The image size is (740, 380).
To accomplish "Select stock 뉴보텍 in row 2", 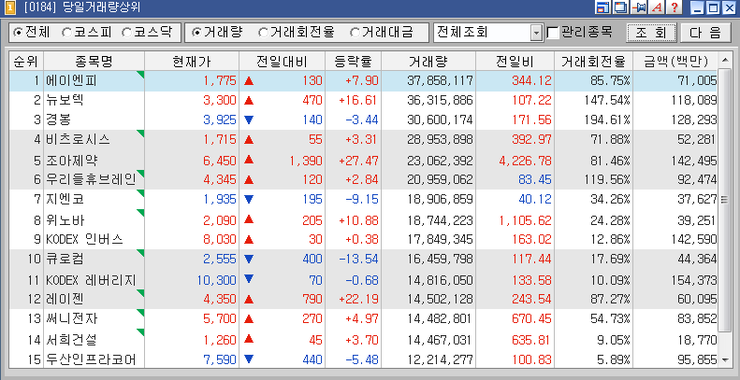I will coord(65,101).
